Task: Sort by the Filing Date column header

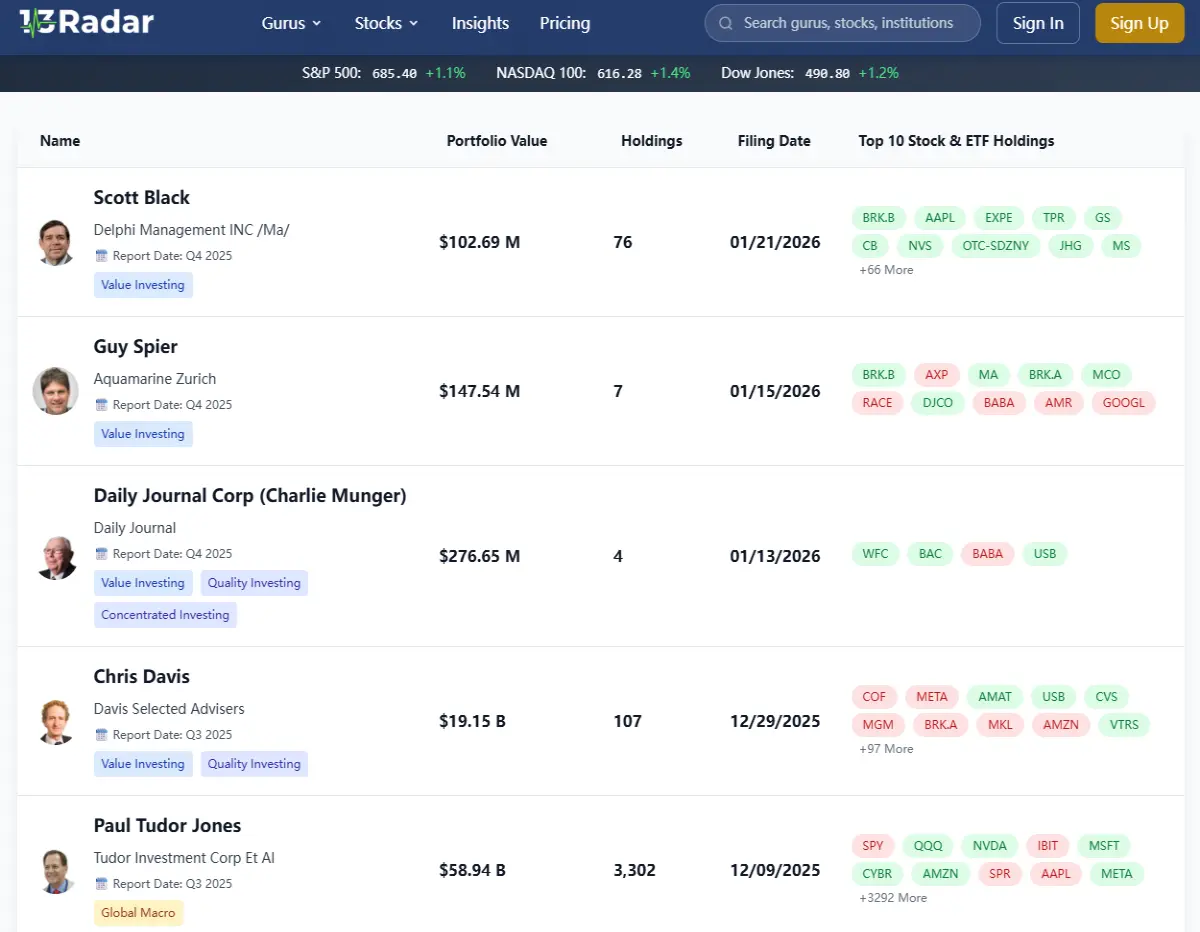Action: pyautogui.click(x=774, y=141)
